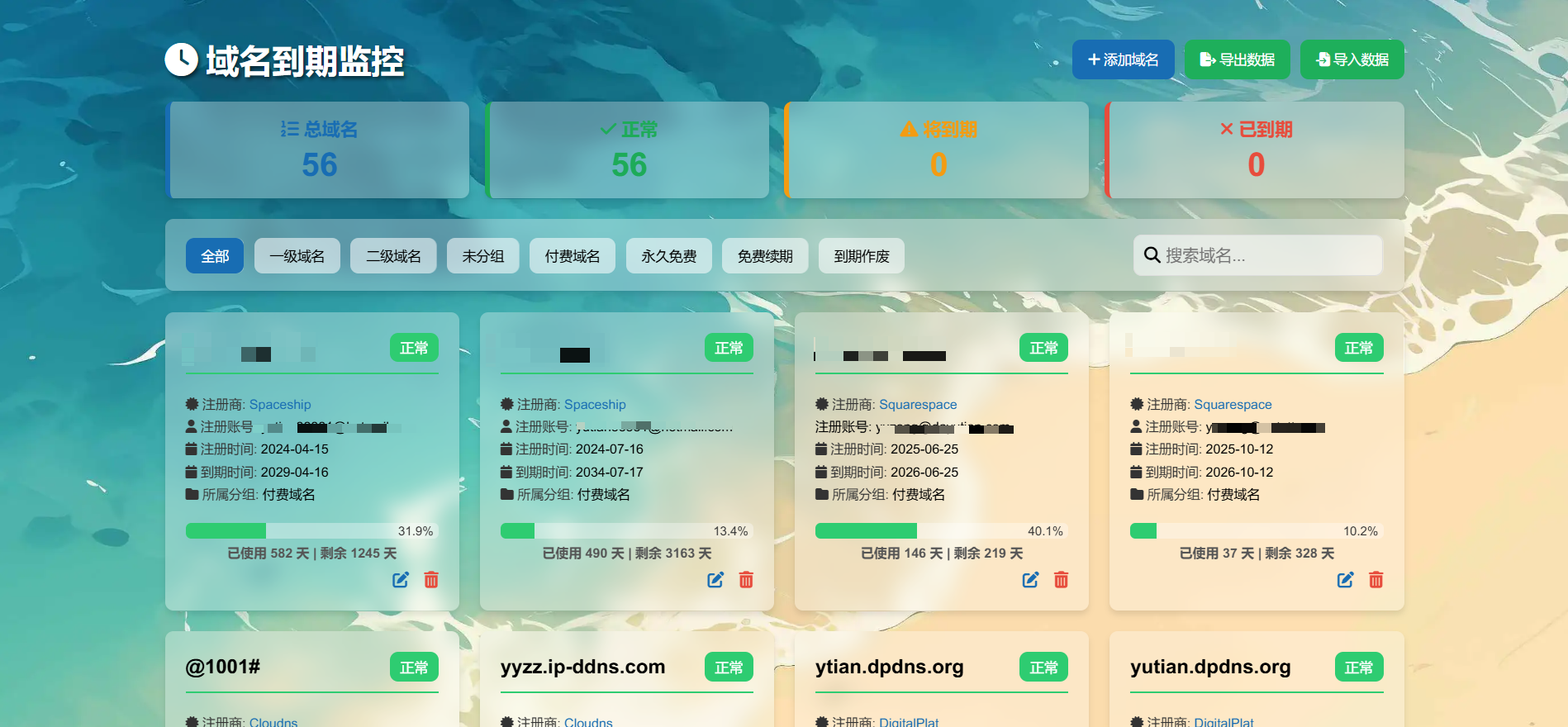Click the trash icon on the 2034-07-17 card
Viewport: 1568px width, 727px height.
click(x=746, y=580)
